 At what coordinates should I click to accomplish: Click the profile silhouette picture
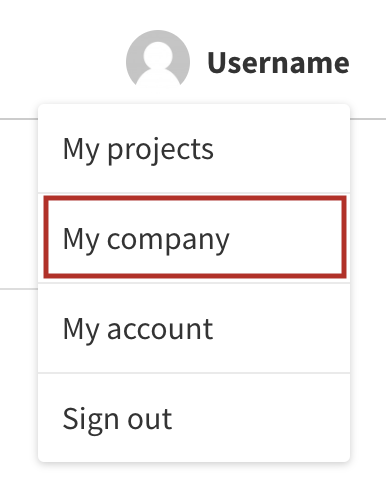pos(158,58)
